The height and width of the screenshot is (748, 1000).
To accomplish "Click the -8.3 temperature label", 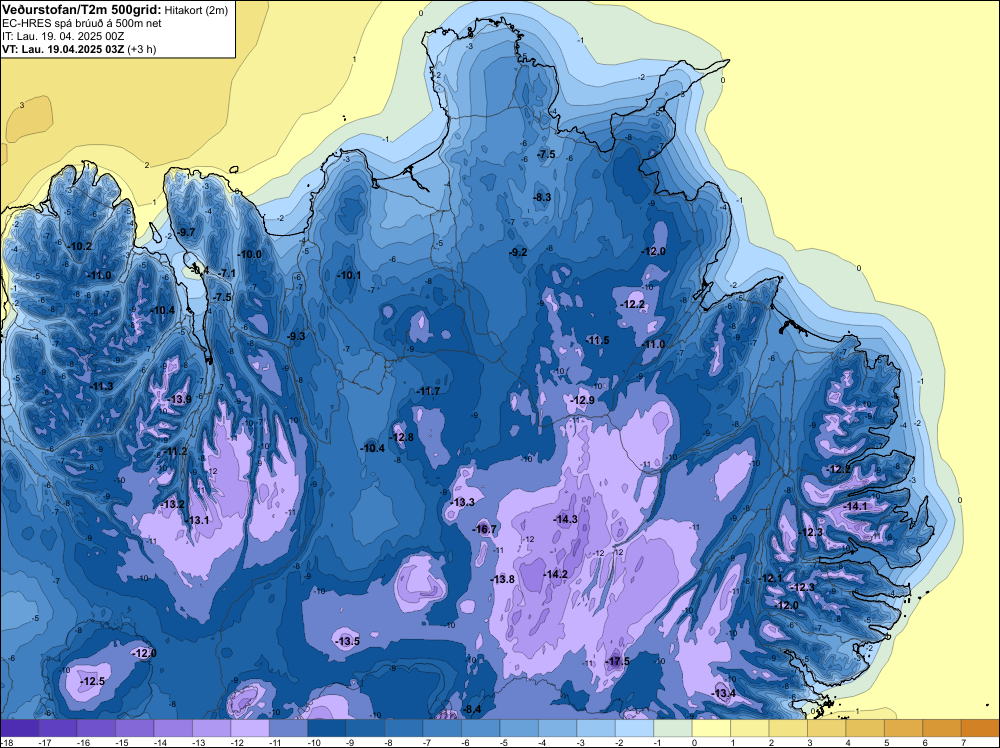I will click(542, 197).
